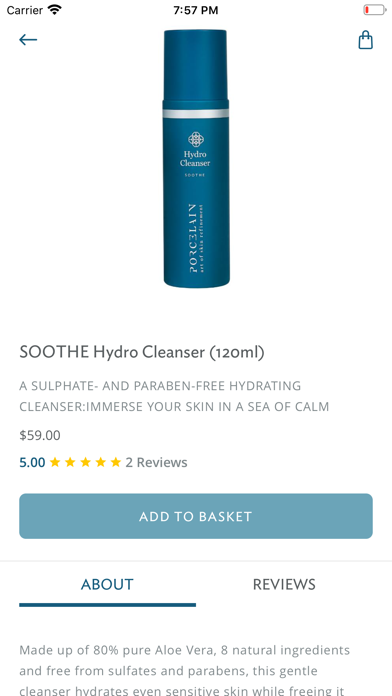The width and height of the screenshot is (392, 696).
Task: Switch to the ABOUT tab
Action: [107, 585]
